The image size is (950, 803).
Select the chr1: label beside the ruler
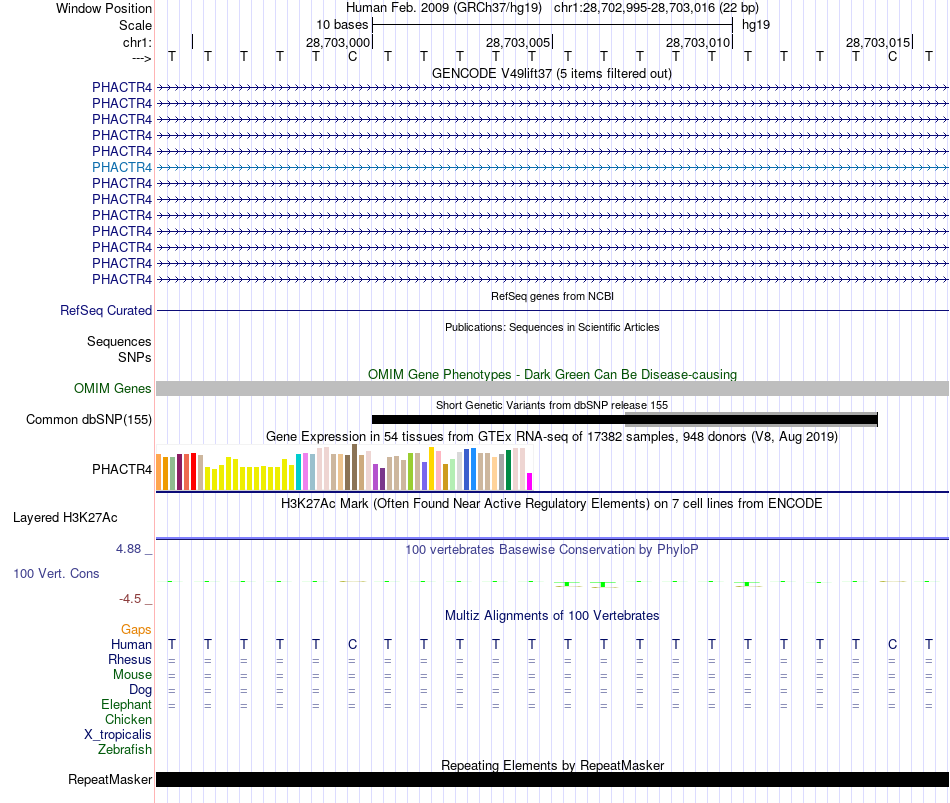(137, 42)
